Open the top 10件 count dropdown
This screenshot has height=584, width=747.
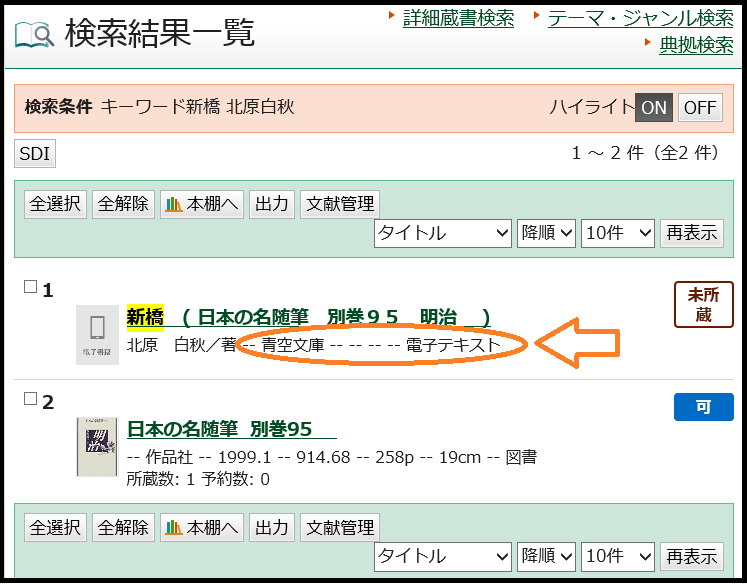click(618, 233)
